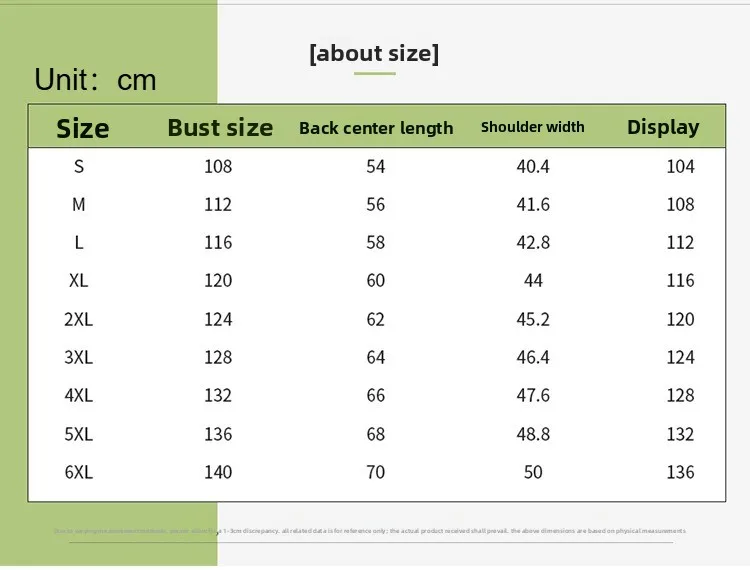The height and width of the screenshot is (570, 750).
Task: Select the 6XL size row label
Action: coord(78,472)
